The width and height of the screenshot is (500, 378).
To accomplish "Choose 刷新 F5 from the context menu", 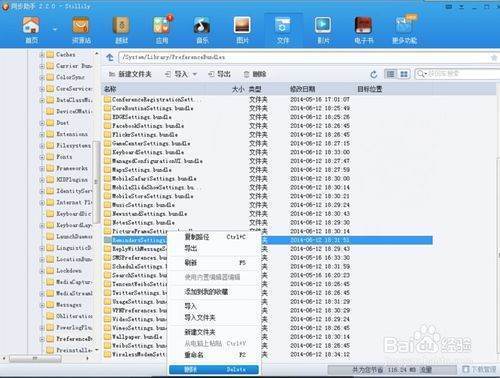I will click(214, 263).
